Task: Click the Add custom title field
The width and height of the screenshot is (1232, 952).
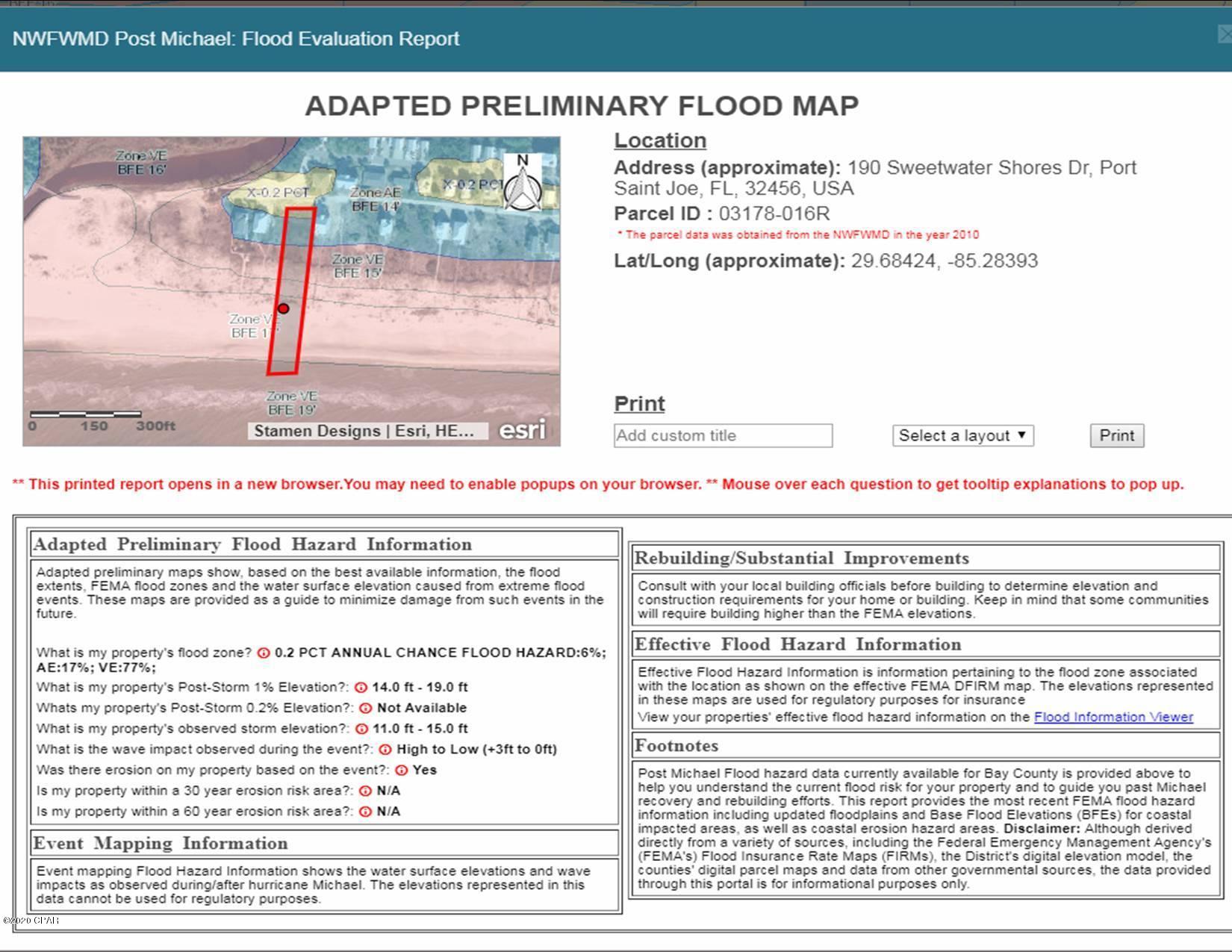Action: coord(723,436)
